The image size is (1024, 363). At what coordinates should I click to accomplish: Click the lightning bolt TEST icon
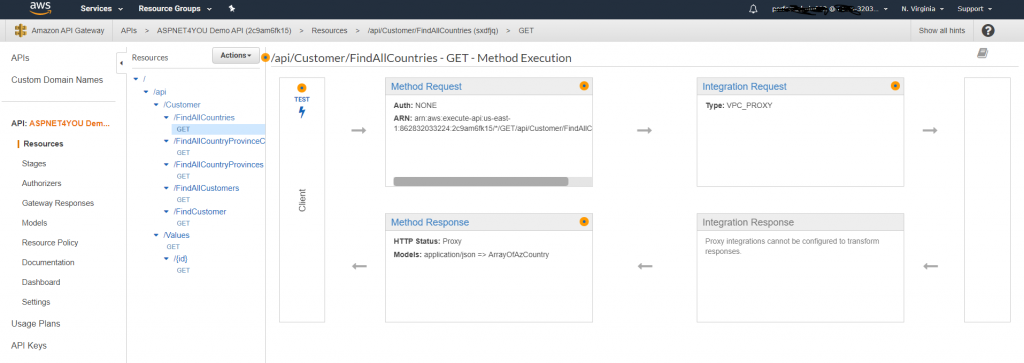302,112
